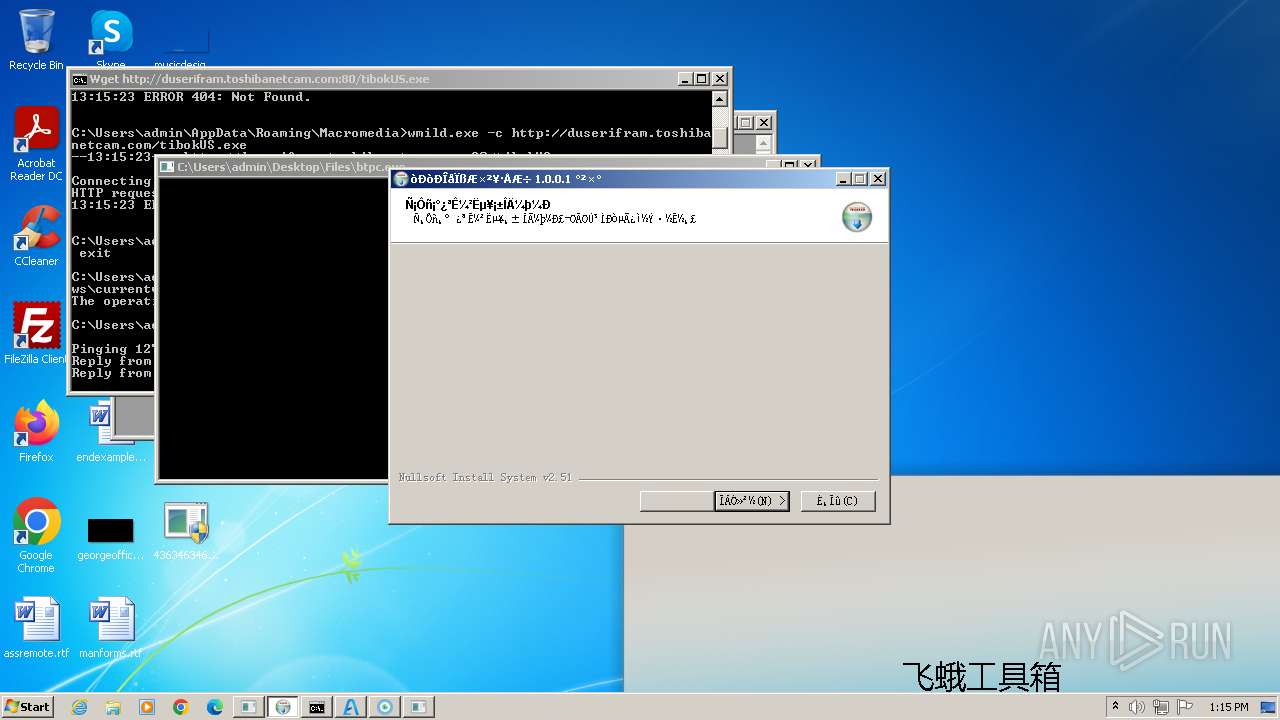1280x720 pixels.
Task: Click Wget window scrollbar up arrow
Action: [x=719, y=98]
